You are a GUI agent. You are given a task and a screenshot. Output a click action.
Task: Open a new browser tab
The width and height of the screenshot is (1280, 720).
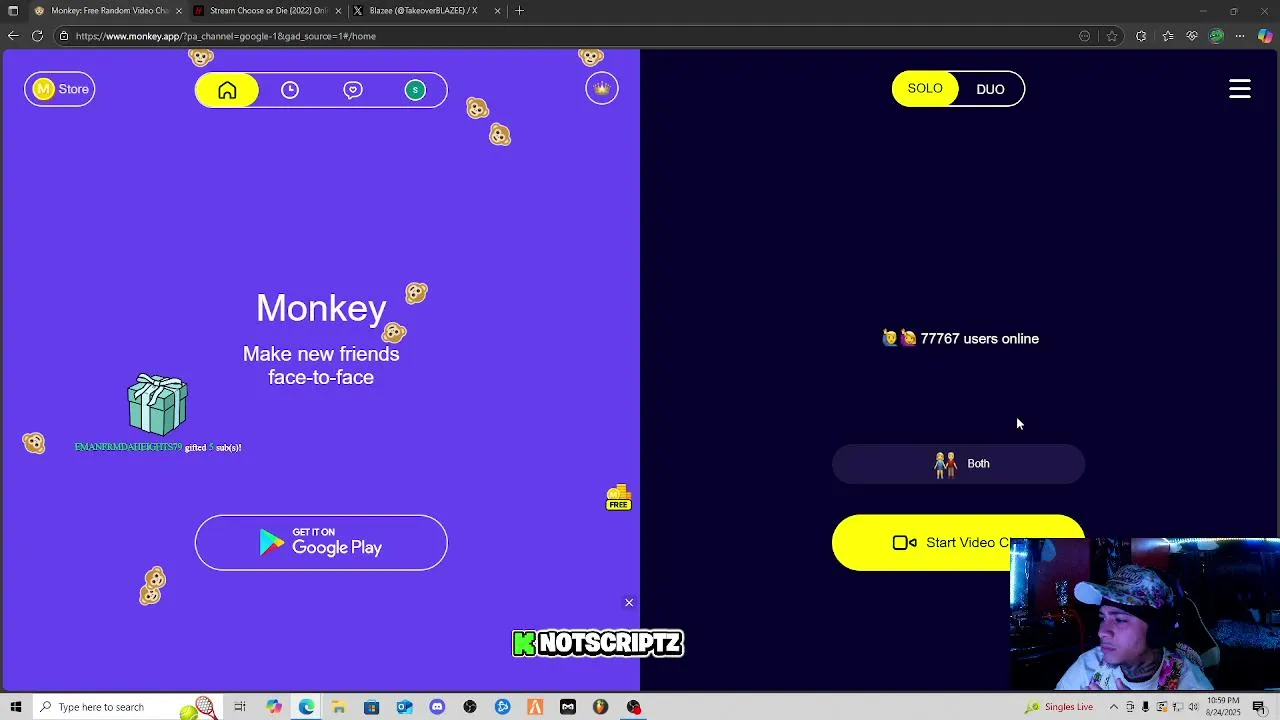point(519,11)
